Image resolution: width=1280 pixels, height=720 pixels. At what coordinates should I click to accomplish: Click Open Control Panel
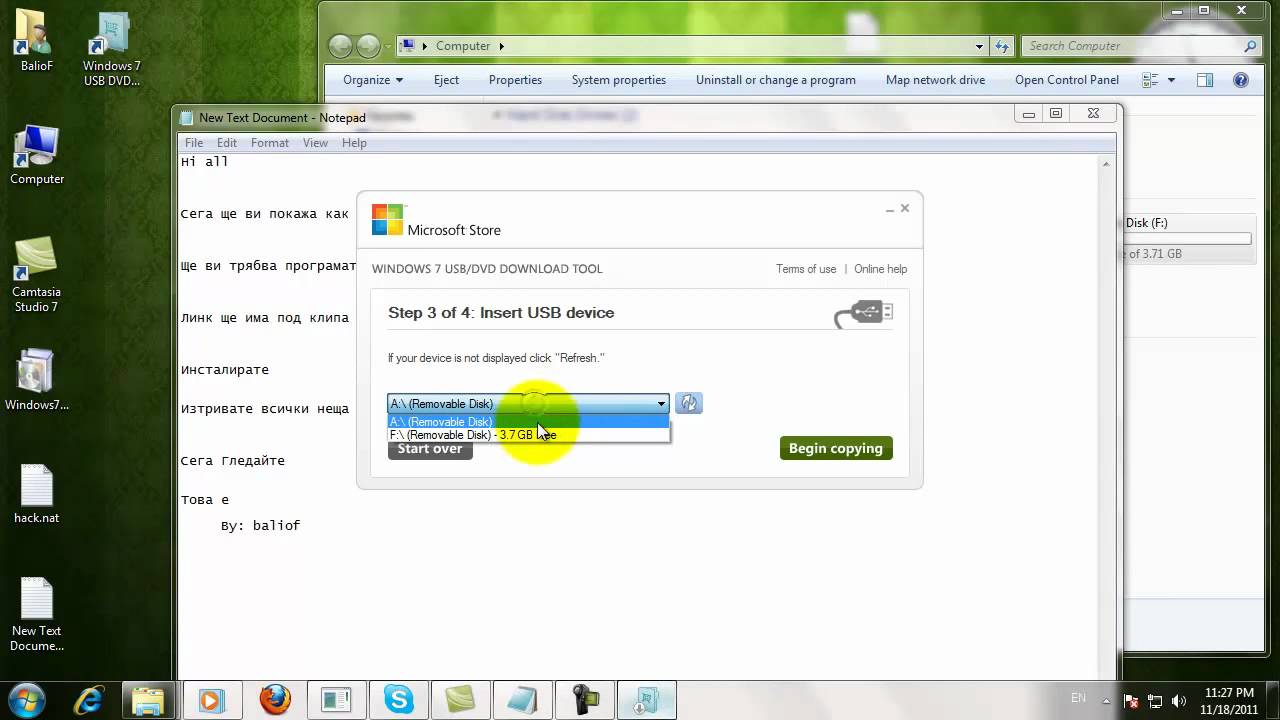[1067, 80]
